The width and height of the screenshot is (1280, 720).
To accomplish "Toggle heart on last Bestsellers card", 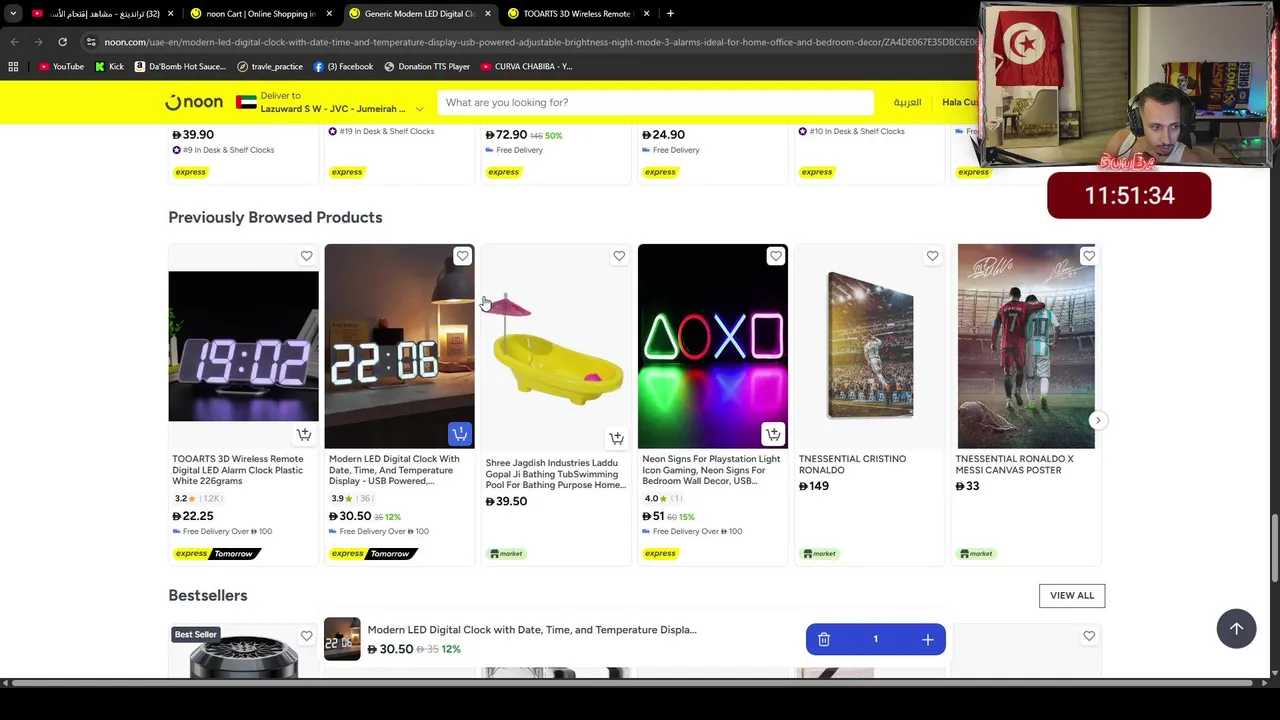I will click(x=1089, y=636).
